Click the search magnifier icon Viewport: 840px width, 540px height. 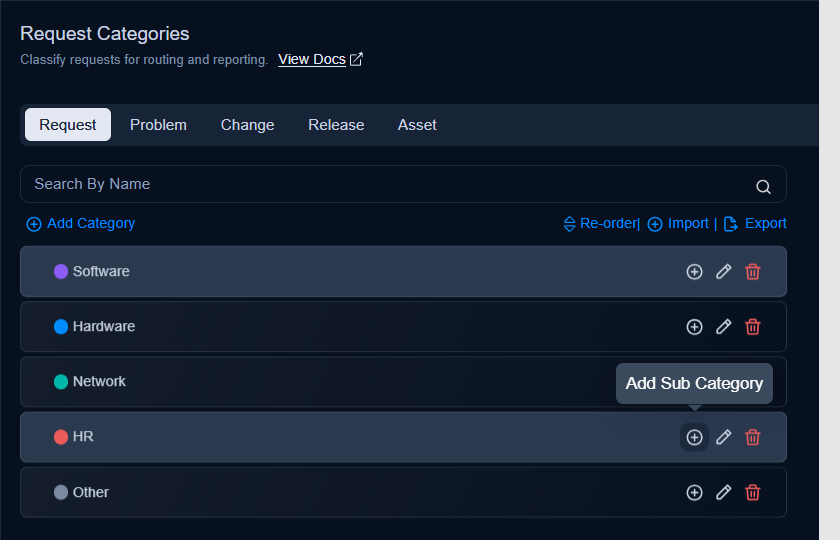[763, 186]
